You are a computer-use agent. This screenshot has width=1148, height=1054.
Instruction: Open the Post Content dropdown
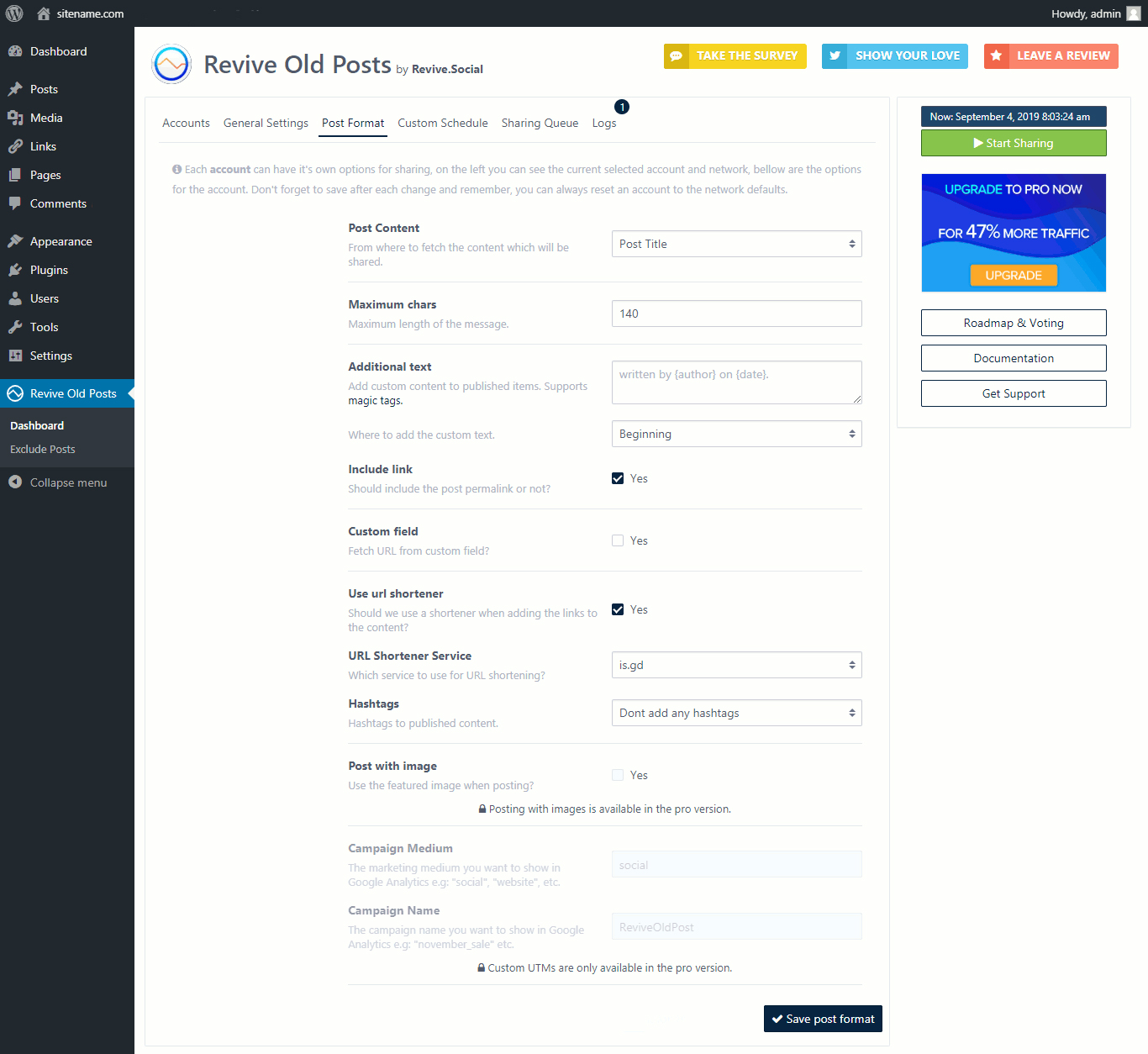[737, 244]
